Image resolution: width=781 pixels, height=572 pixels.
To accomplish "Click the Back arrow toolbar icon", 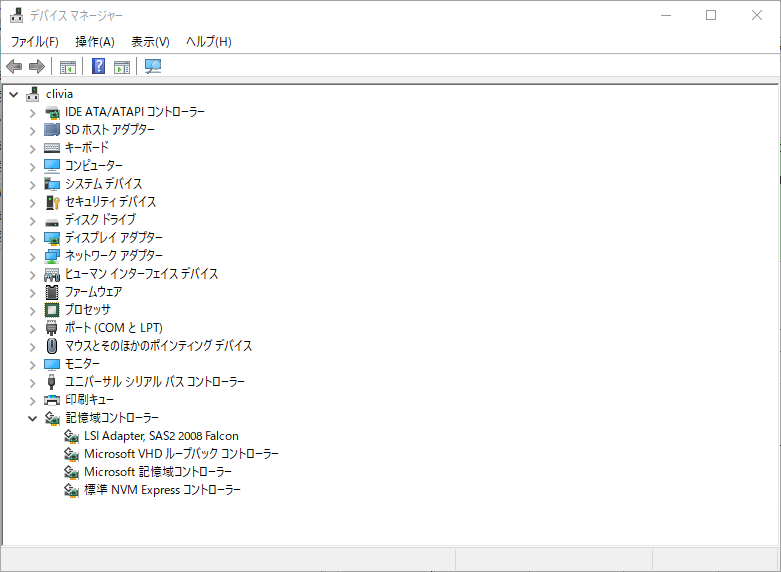I will tap(14, 66).
